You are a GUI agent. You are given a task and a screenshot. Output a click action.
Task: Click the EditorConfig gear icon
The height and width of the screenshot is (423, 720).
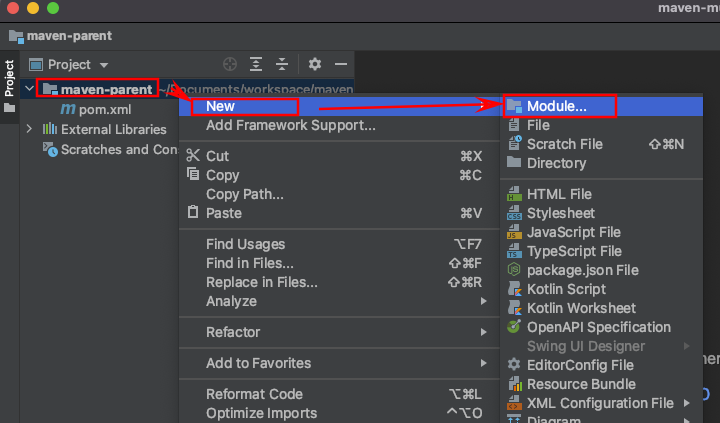[514, 364]
